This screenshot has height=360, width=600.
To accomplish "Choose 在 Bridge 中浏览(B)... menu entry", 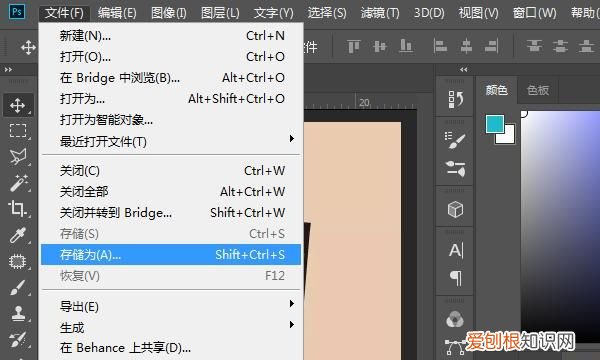I will pos(171,78).
